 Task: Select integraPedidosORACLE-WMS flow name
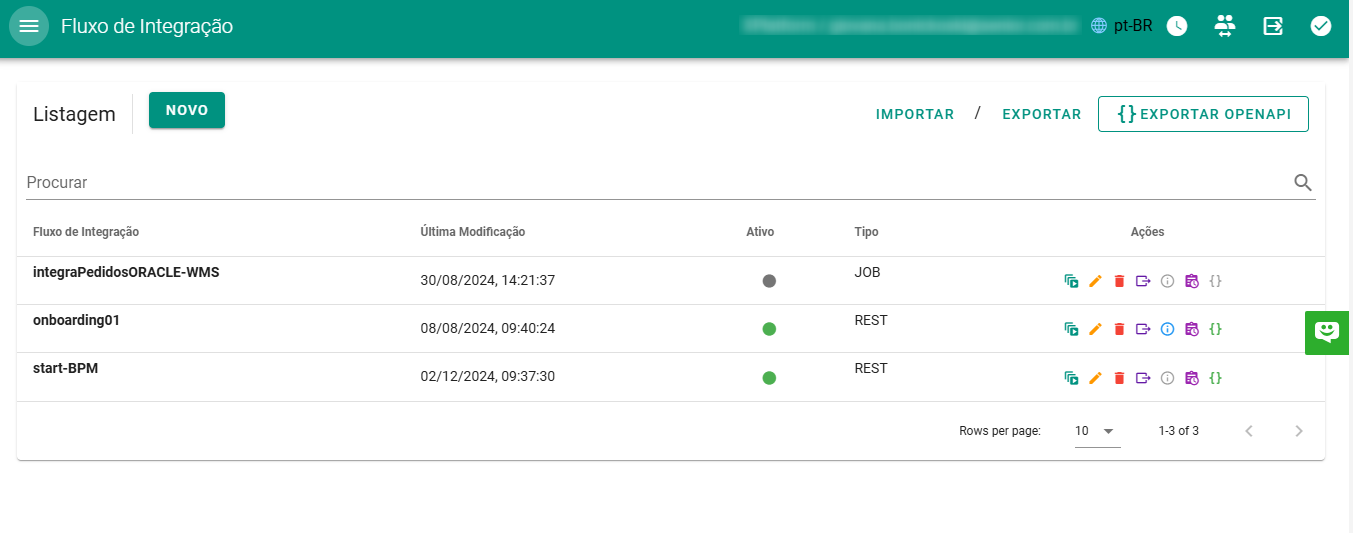point(126,272)
